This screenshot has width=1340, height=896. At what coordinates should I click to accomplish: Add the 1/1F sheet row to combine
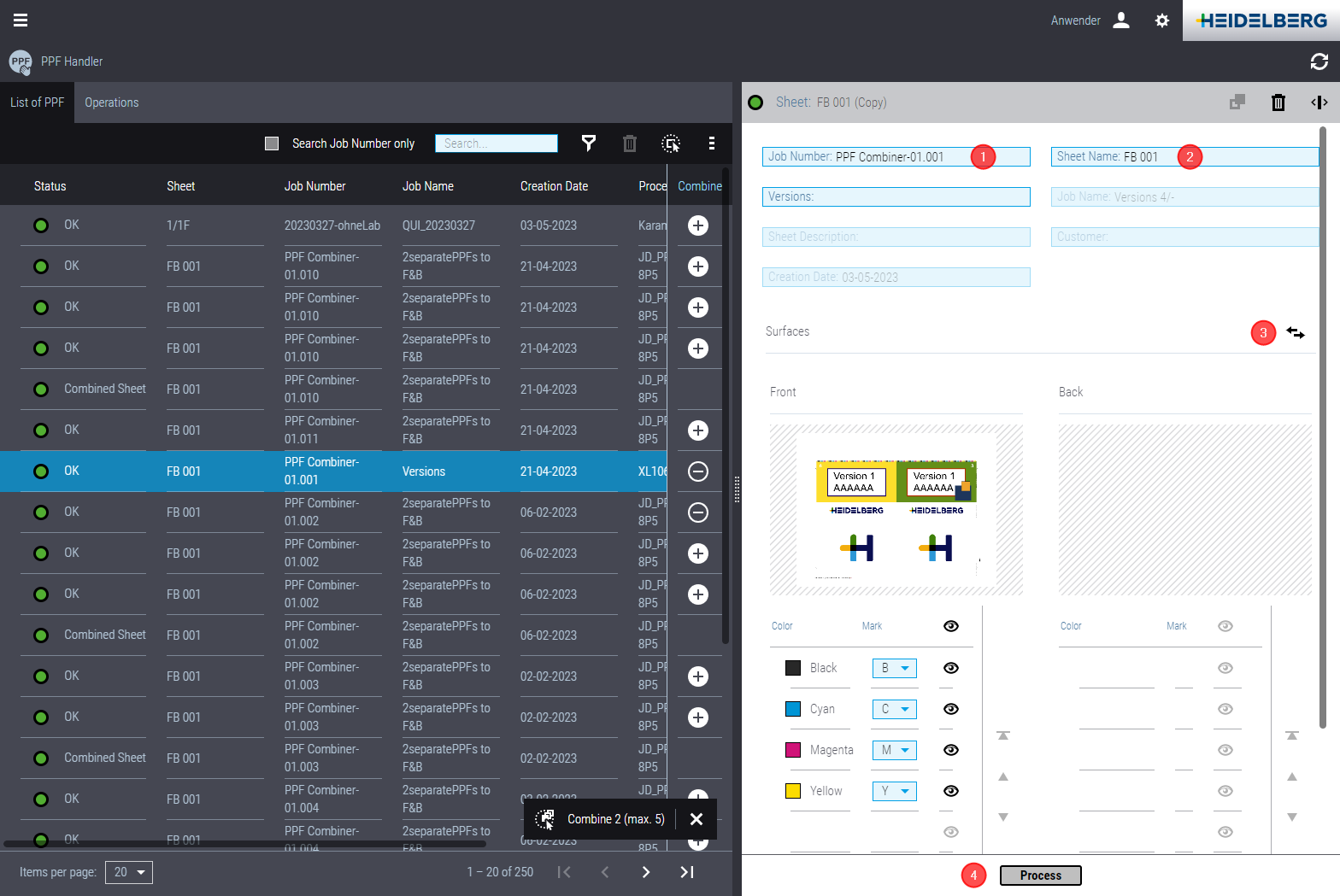tap(698, 225)
